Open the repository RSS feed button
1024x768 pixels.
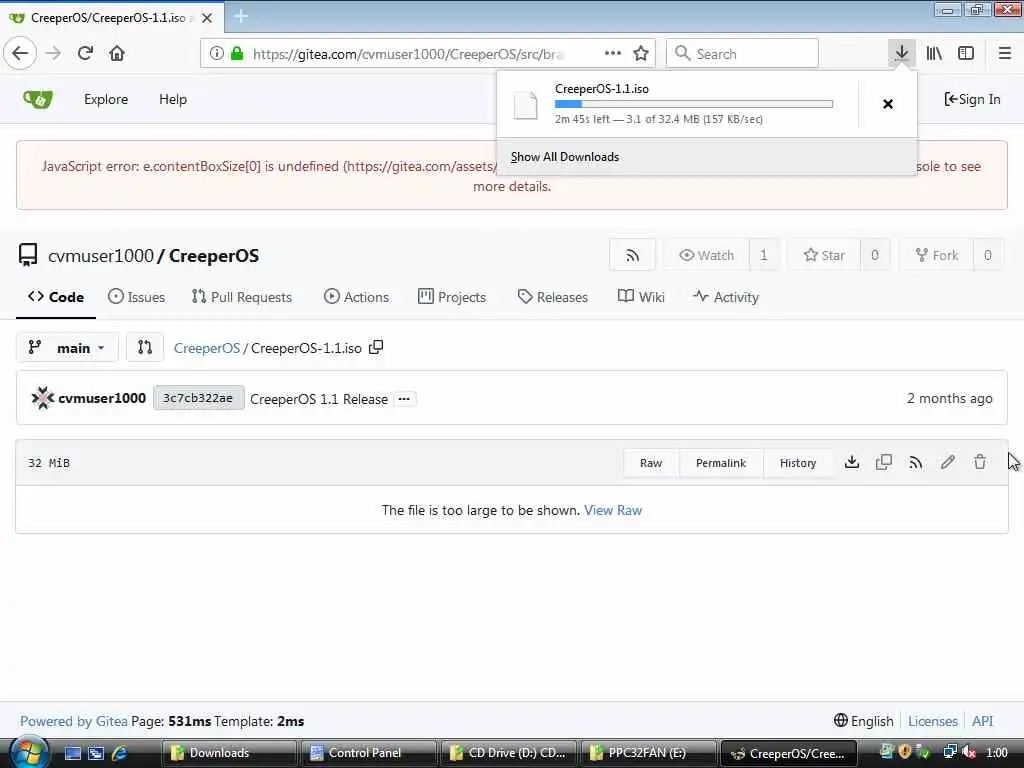(x=632, y=255)
